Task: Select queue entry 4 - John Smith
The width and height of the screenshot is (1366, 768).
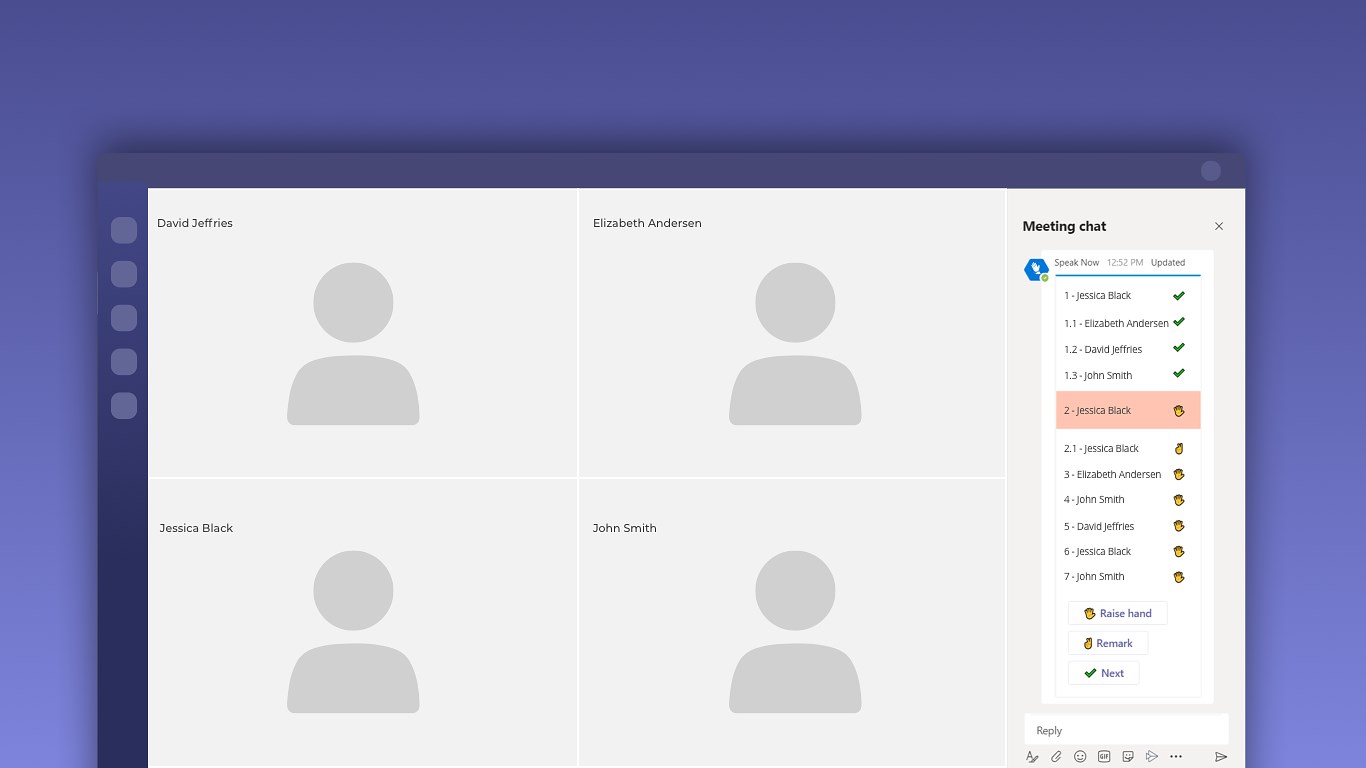Action: coord(1094,500)
